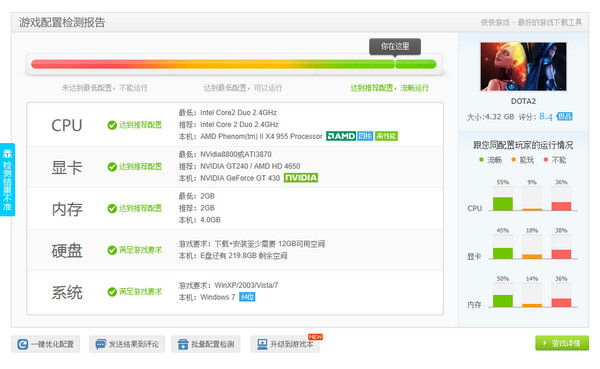Click the 硬盘 row green checkmark icon
The width and height of the screenshot is (600, 369).
coord(112,250)
